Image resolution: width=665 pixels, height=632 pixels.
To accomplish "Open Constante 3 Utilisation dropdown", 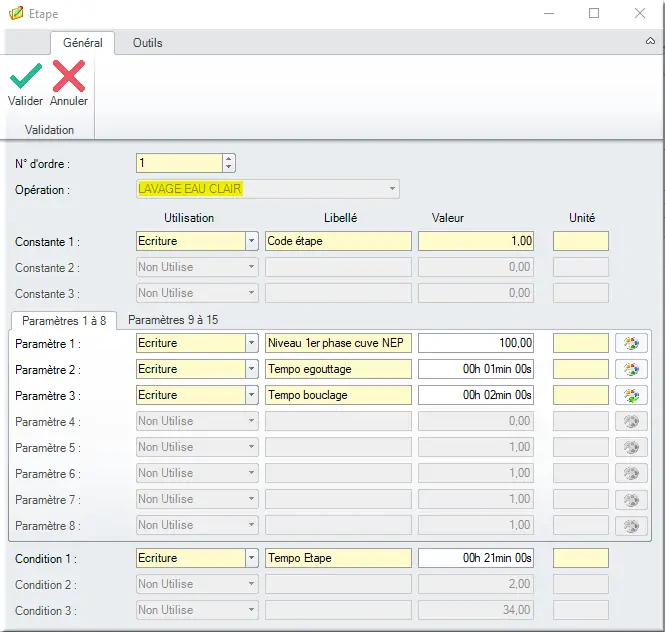I will [x=251, y=293].
